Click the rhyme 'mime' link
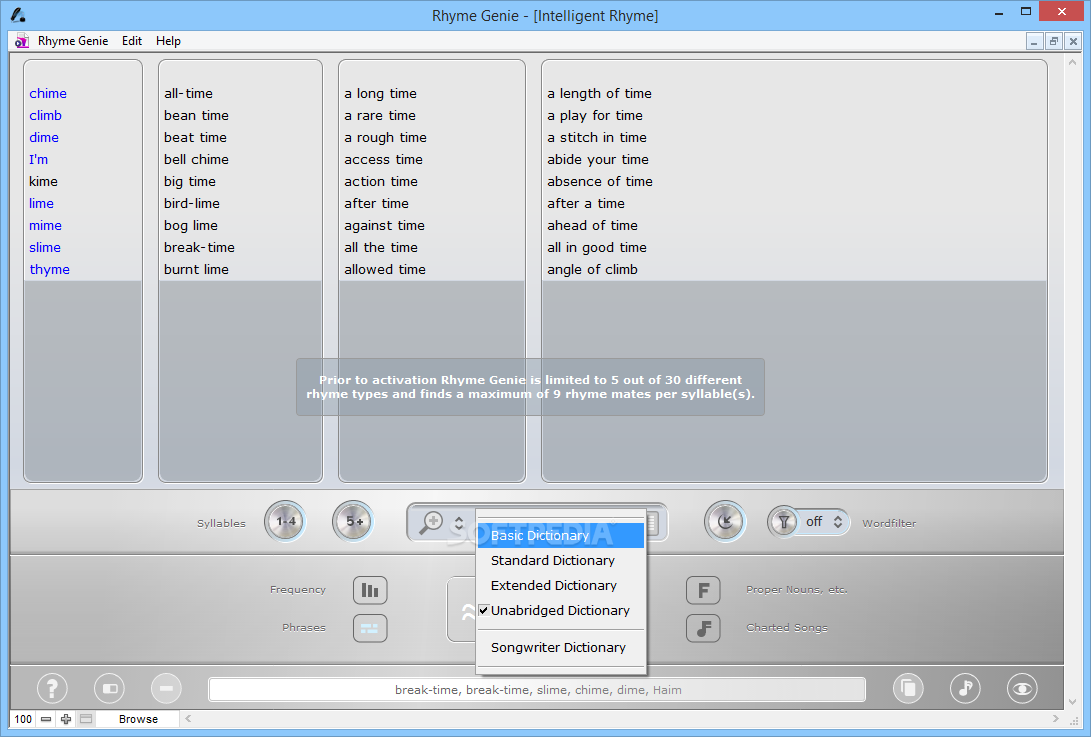Screen dimensions: 1091x737 pos(45,225)
